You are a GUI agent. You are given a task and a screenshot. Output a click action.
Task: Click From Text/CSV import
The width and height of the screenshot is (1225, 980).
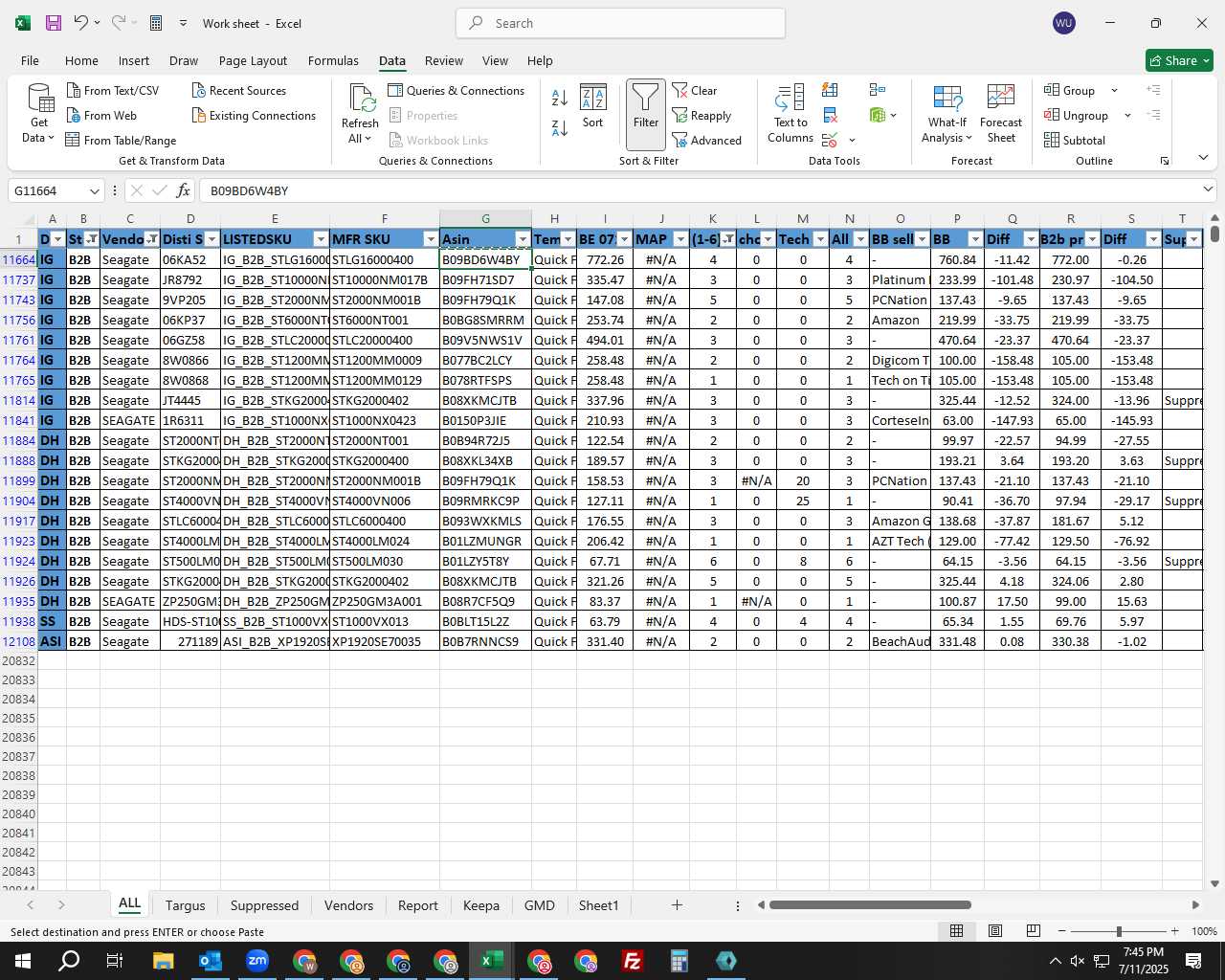point(113,90)
